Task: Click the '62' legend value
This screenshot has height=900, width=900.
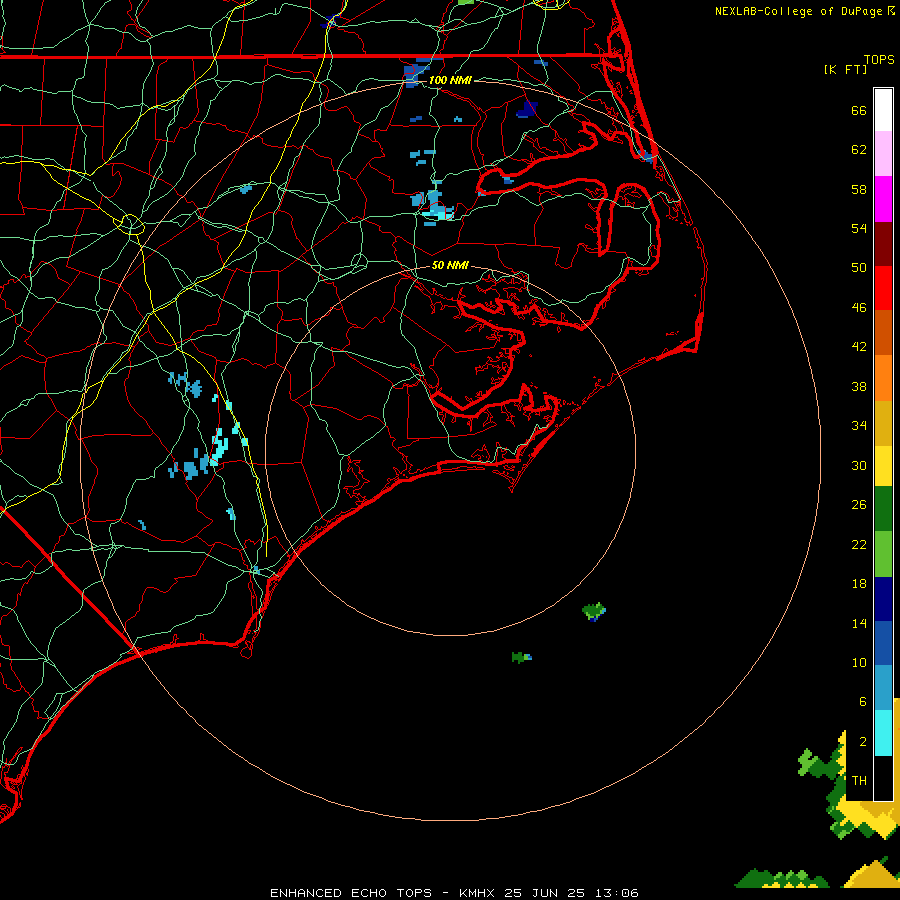Action: (859, 150)
